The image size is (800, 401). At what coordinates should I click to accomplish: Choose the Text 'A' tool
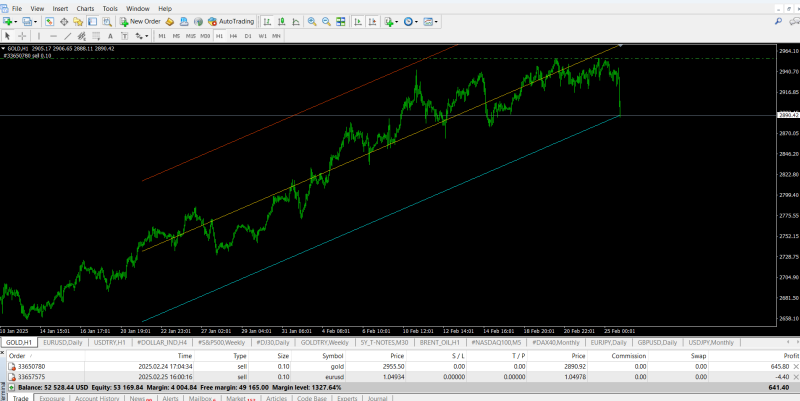click(110, 36)
